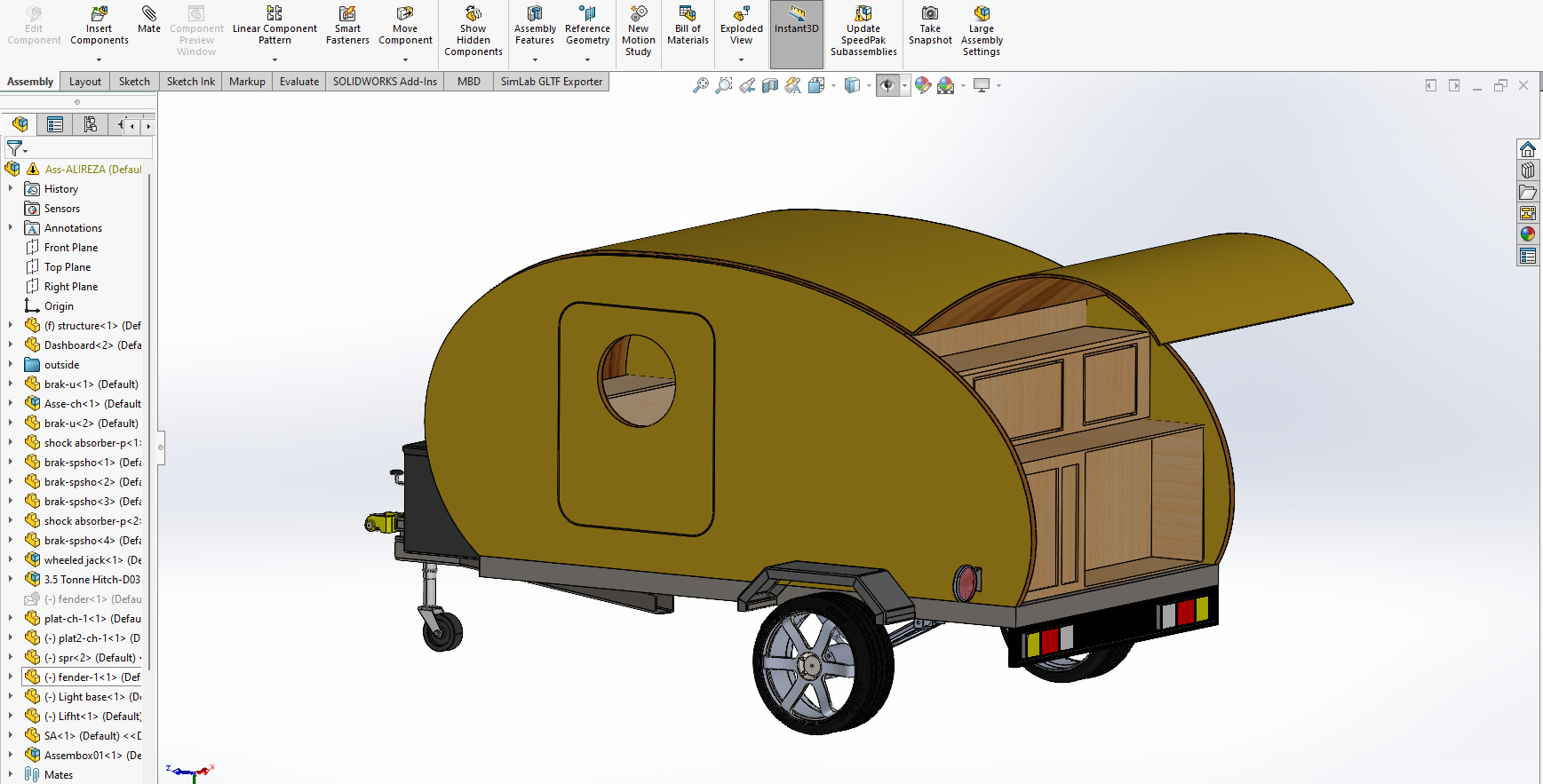This screenshot has width=1543, height=784.
Task: Click Zoom to Area icon
Action: [x=724, y=85]
